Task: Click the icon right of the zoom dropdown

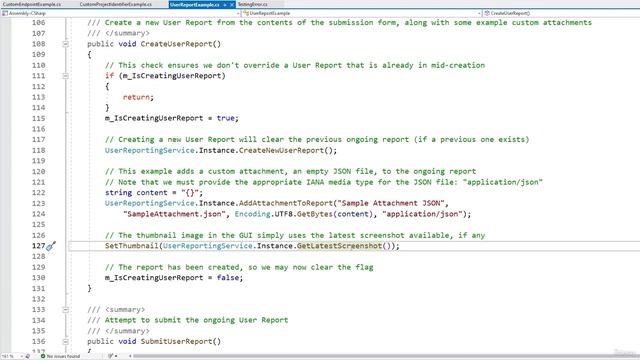Action: (27, 356)
